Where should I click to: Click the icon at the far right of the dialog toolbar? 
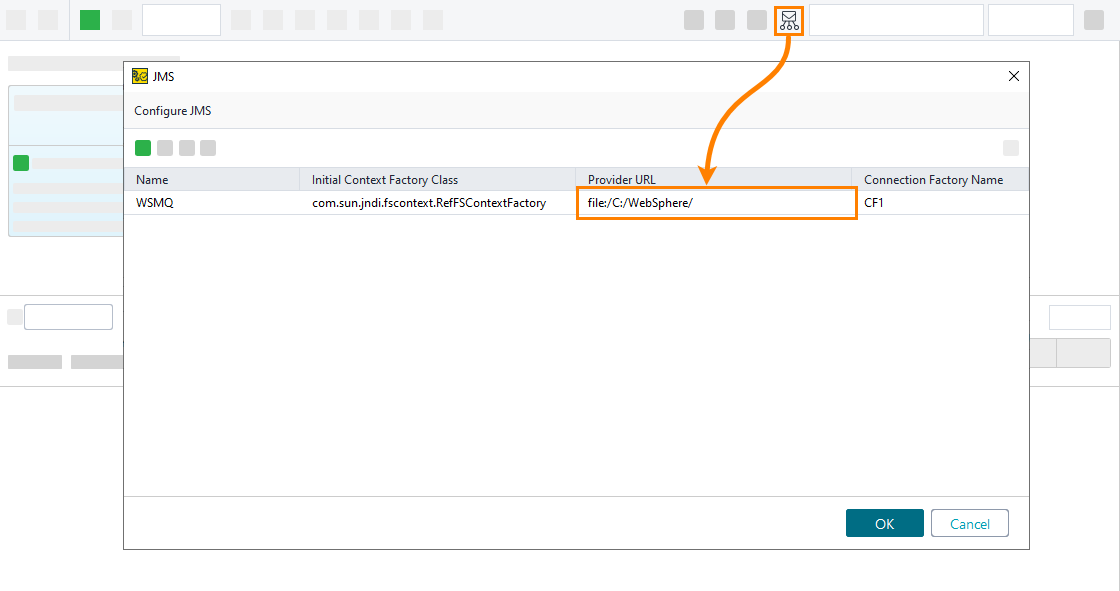point(1011,147)
